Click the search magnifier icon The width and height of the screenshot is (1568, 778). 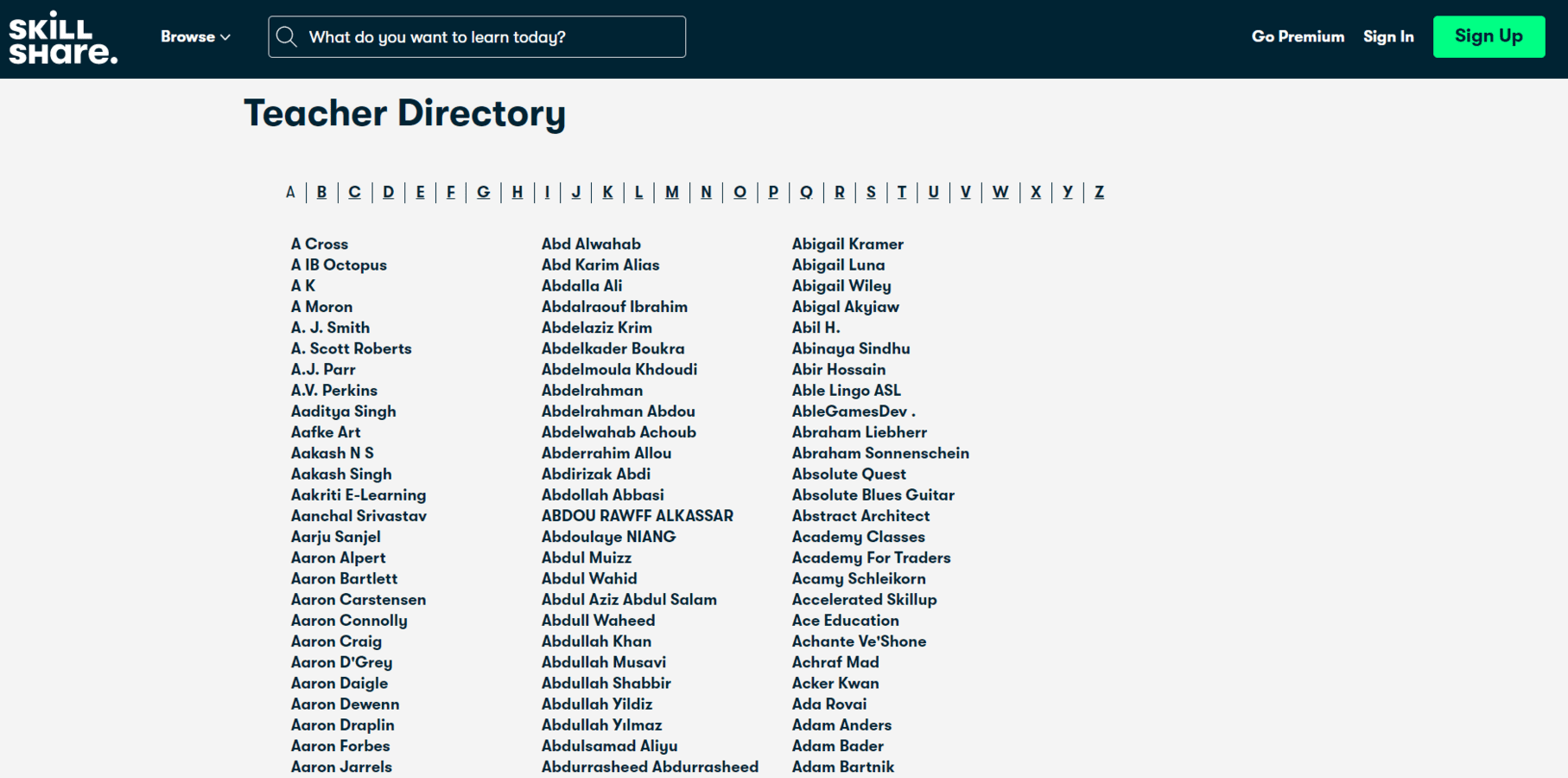point(287,37)
